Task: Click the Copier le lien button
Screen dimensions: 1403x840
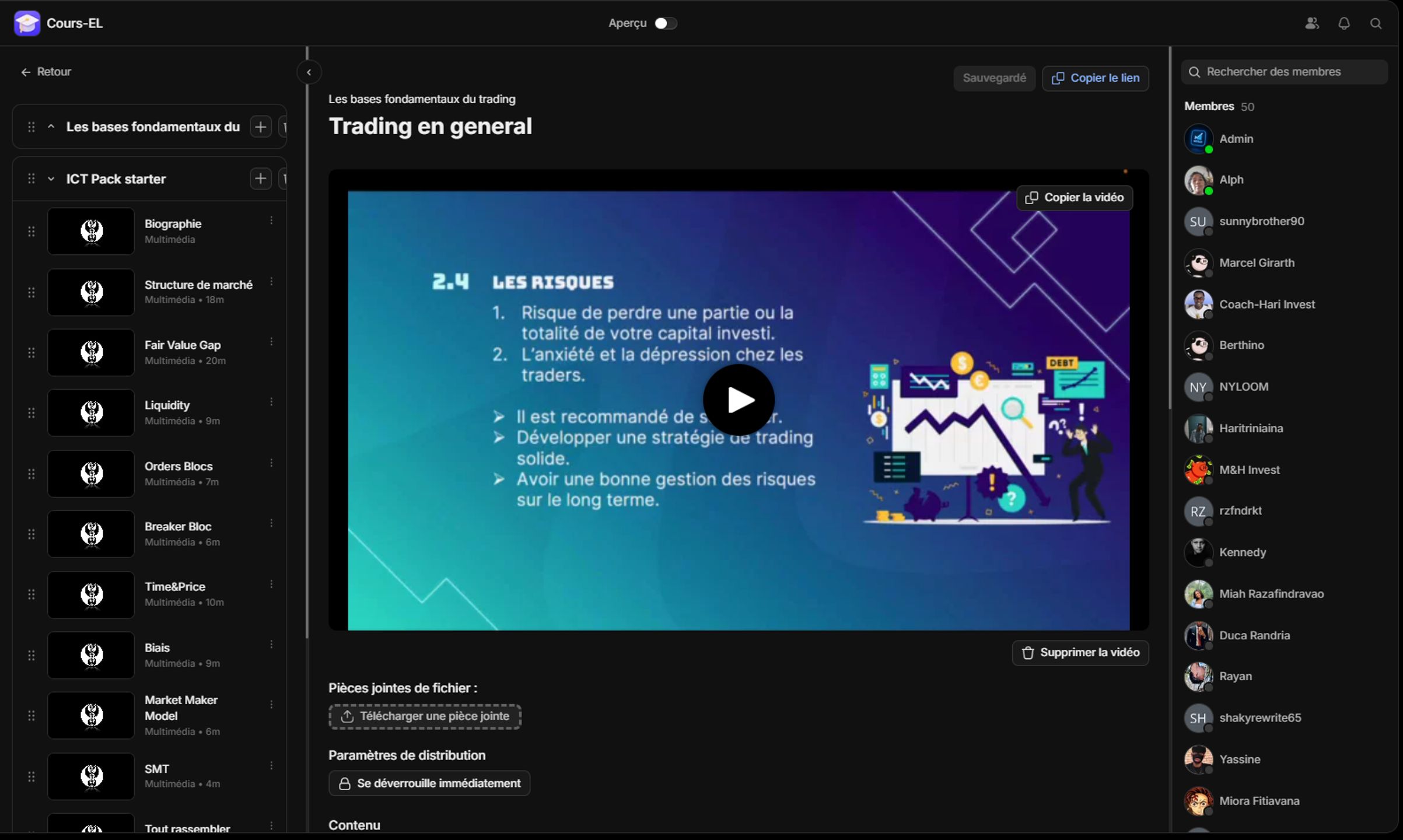Action: (x=1096, y=78)
